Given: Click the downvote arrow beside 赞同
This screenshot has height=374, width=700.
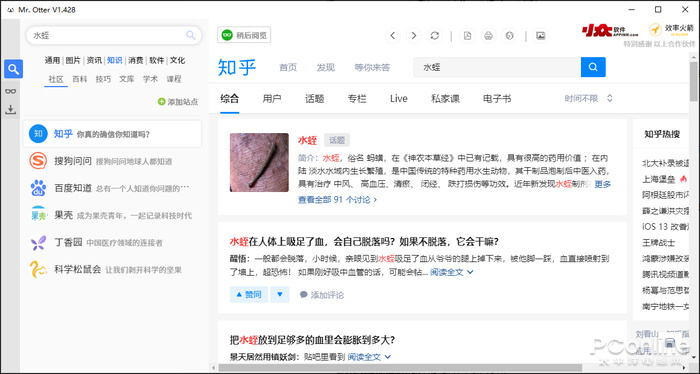Looking at the screenshot, I should [x=280, y=295].
